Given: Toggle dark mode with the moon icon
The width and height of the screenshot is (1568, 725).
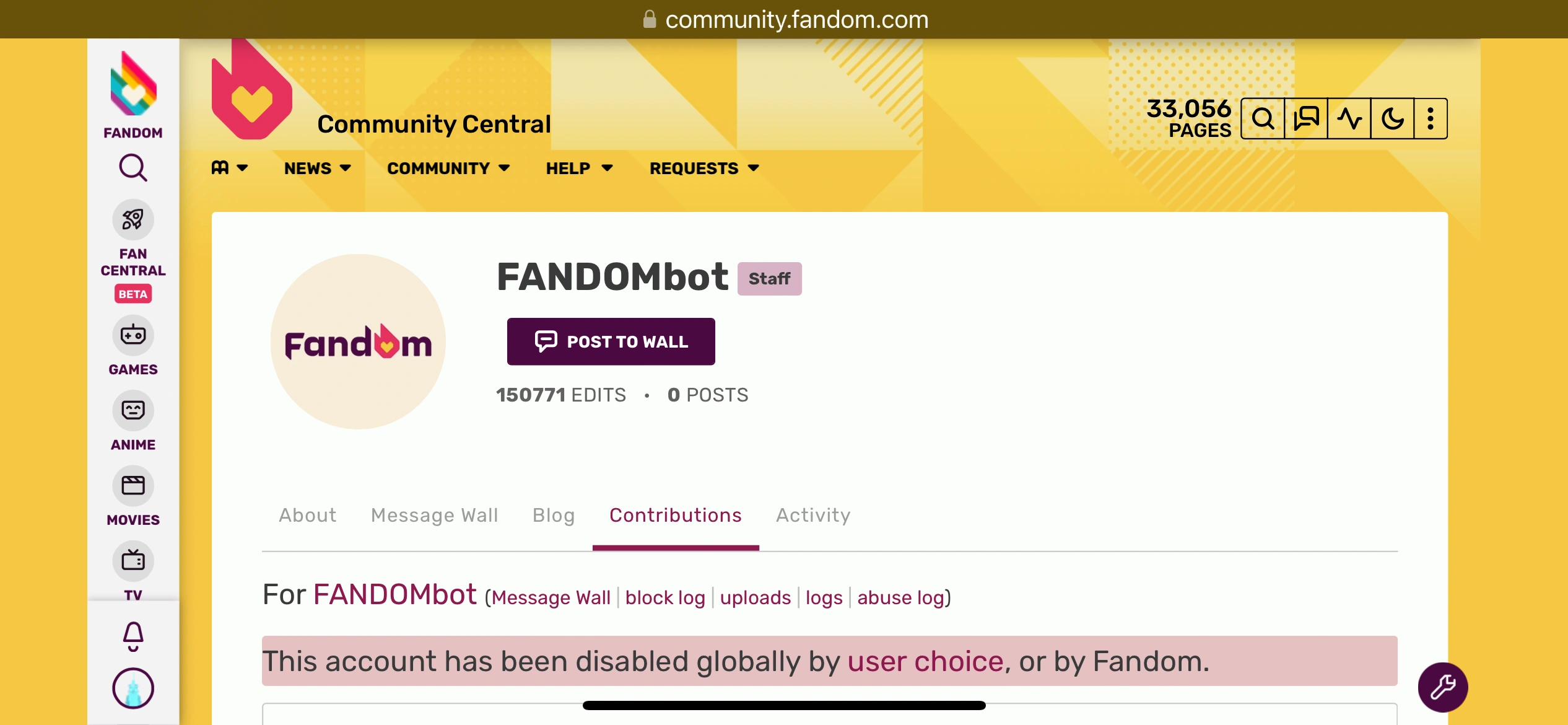Looking at the screenshot, I should (x=1391, y=118).
